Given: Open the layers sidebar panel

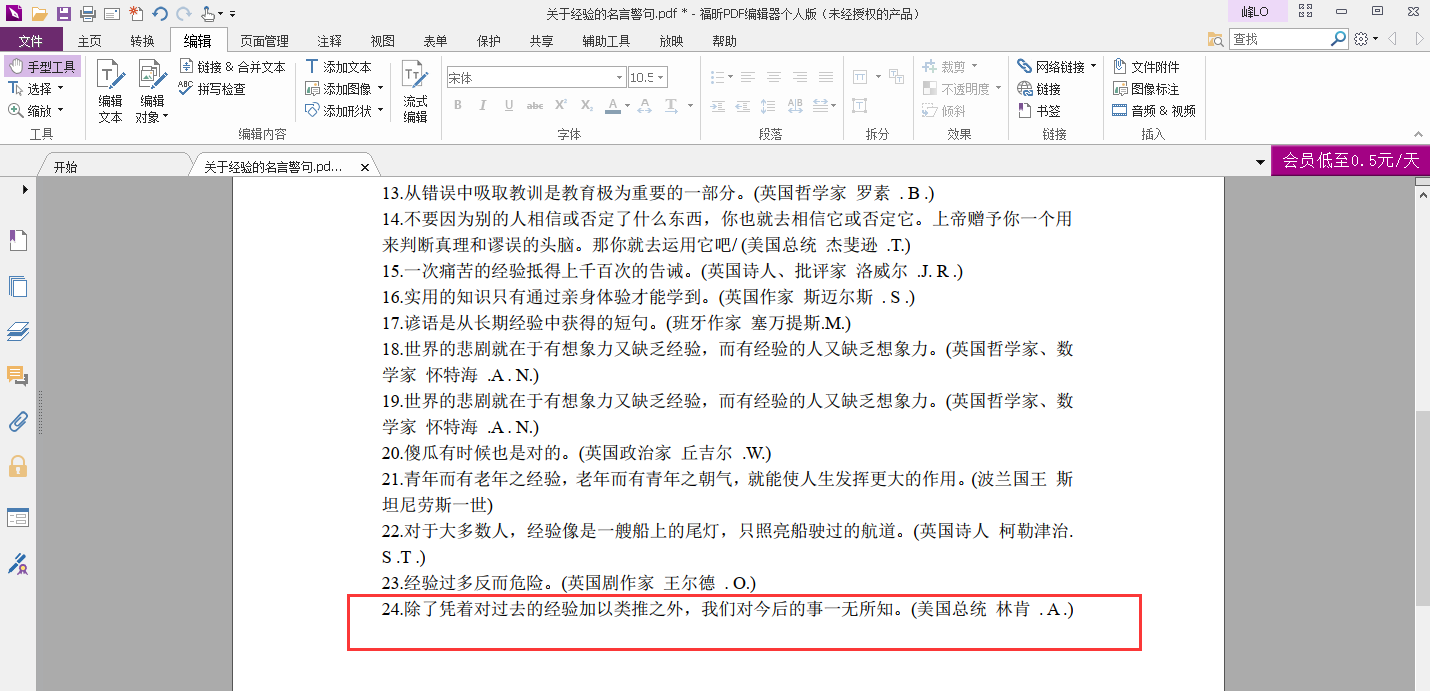Looking at the screenshot, I should coord(18,331).
